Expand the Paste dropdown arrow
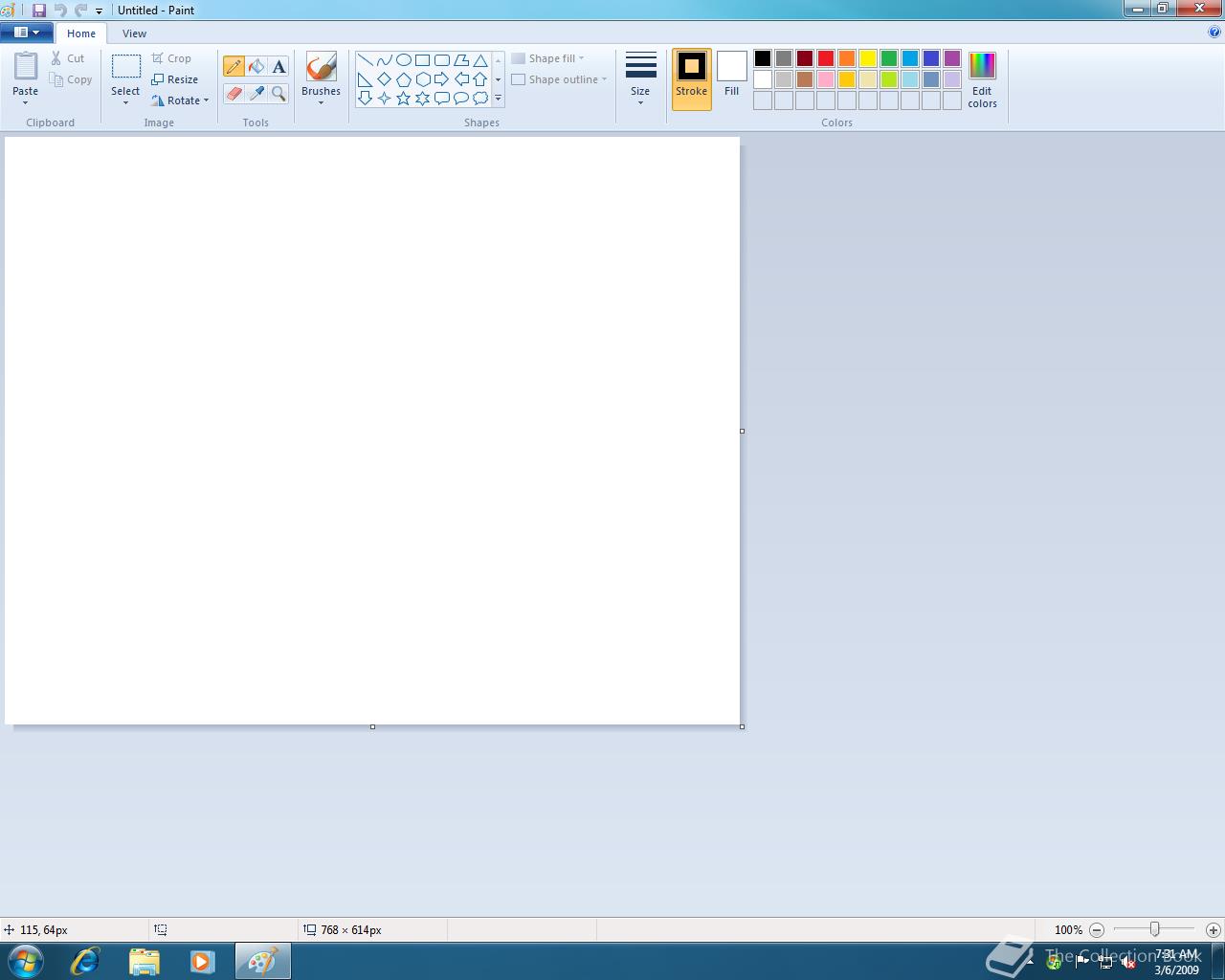Image resolution: width=1225 pixels, height=980 pixels. 25,102
